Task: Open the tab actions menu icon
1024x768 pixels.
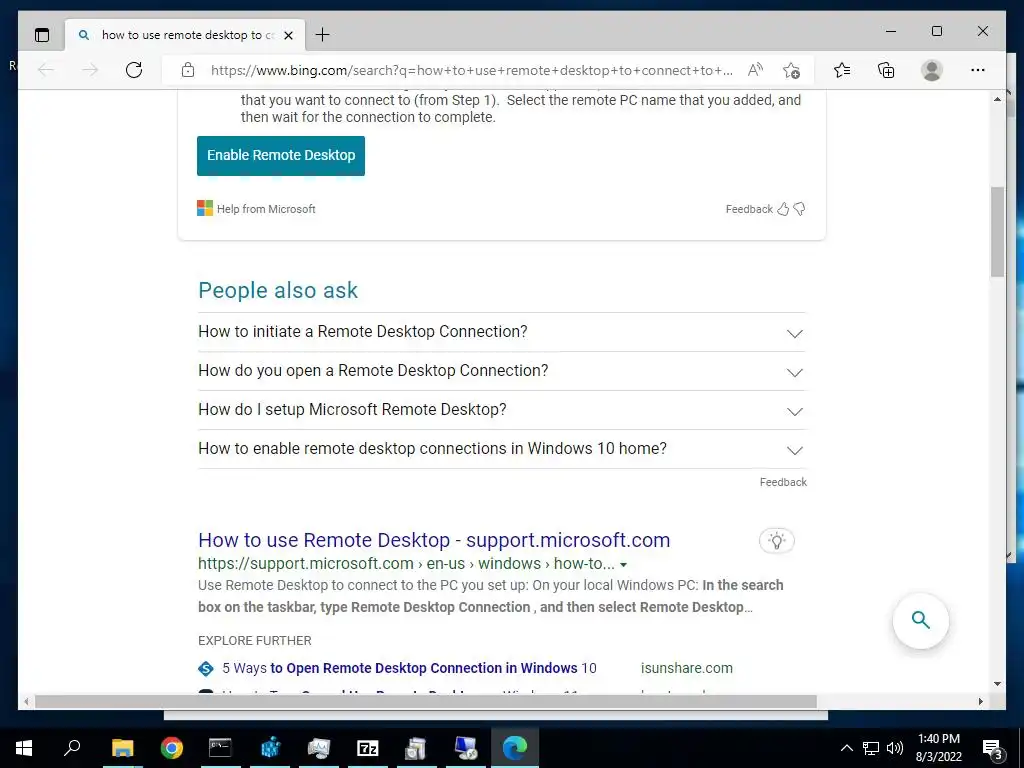Action: tap(42, 35)
